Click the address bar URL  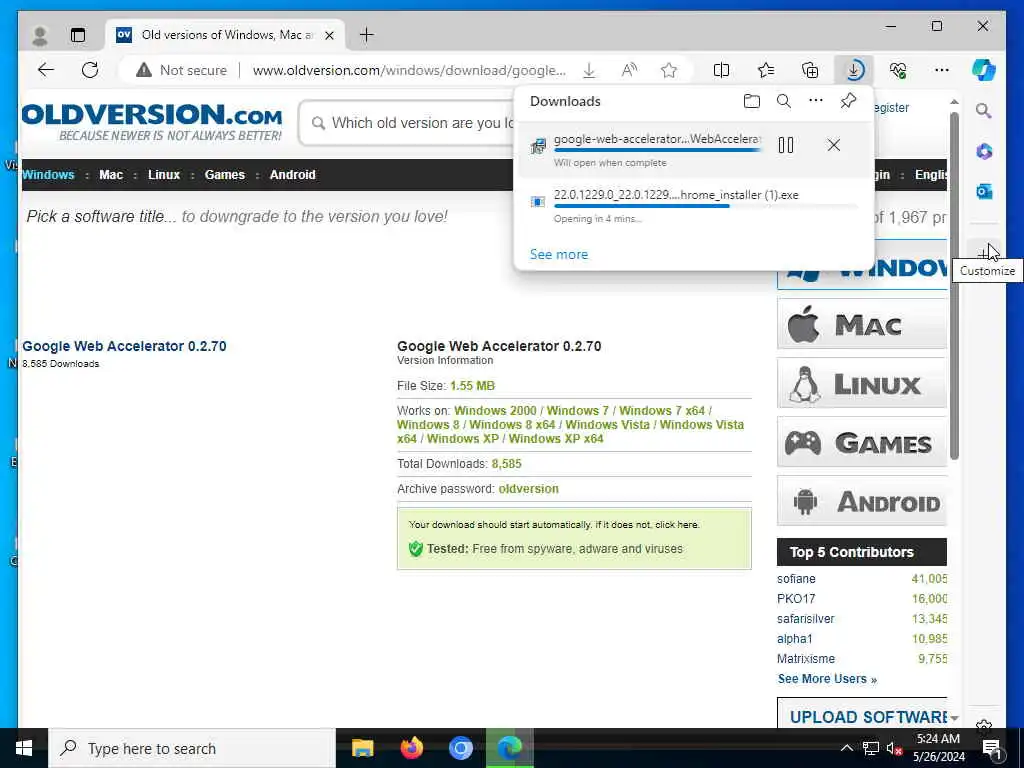pyautogui.click(x=409, y=70)
